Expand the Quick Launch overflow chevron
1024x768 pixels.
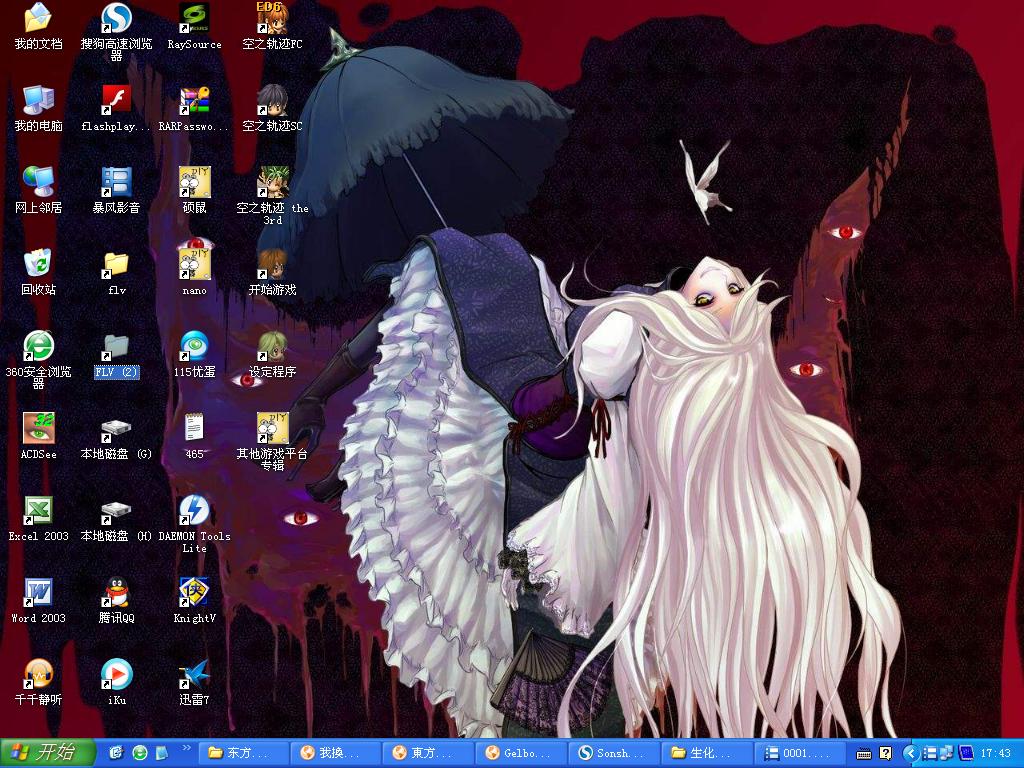click(186, 748)
